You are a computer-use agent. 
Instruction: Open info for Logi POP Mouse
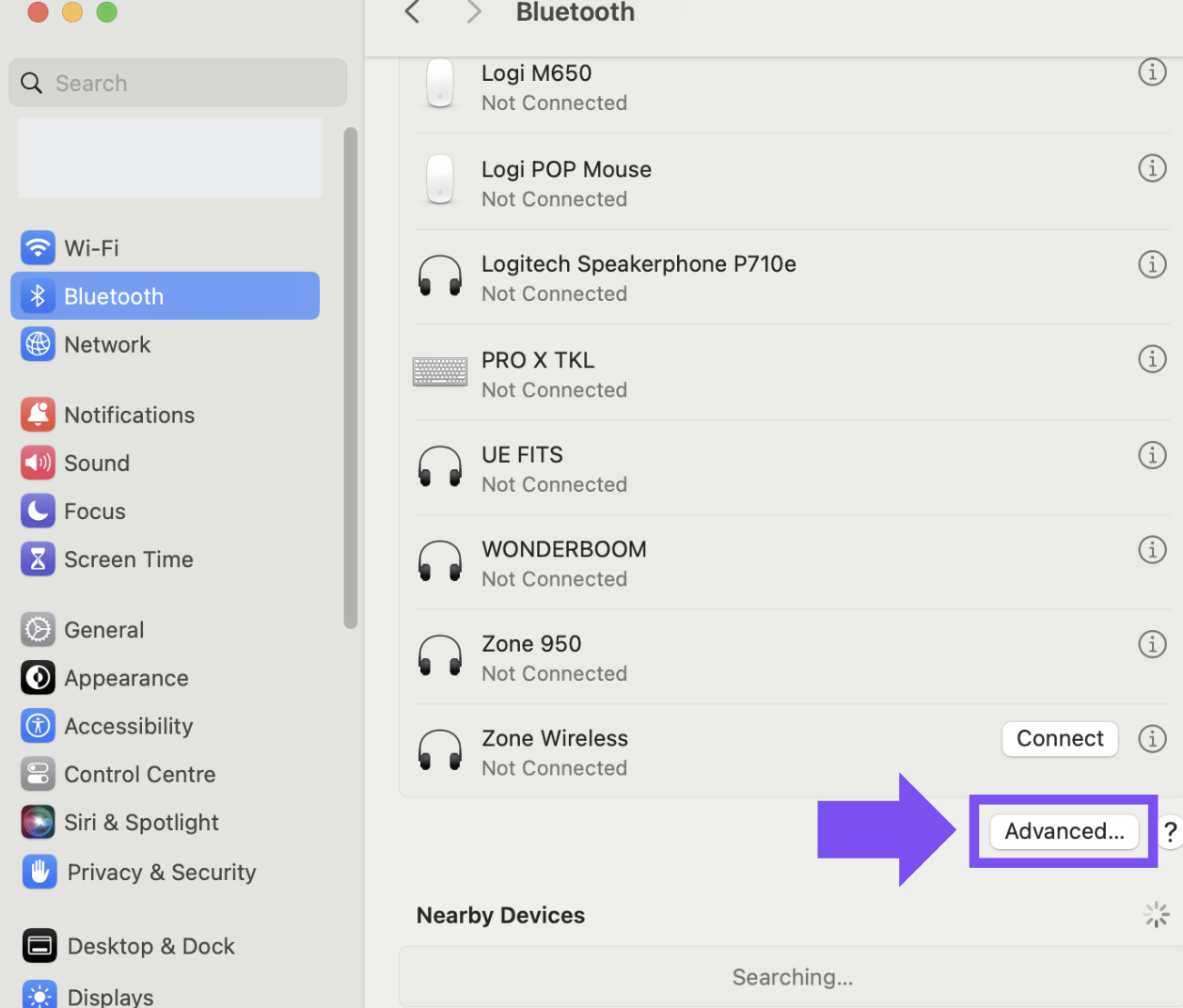click(x=1152, y=168)
